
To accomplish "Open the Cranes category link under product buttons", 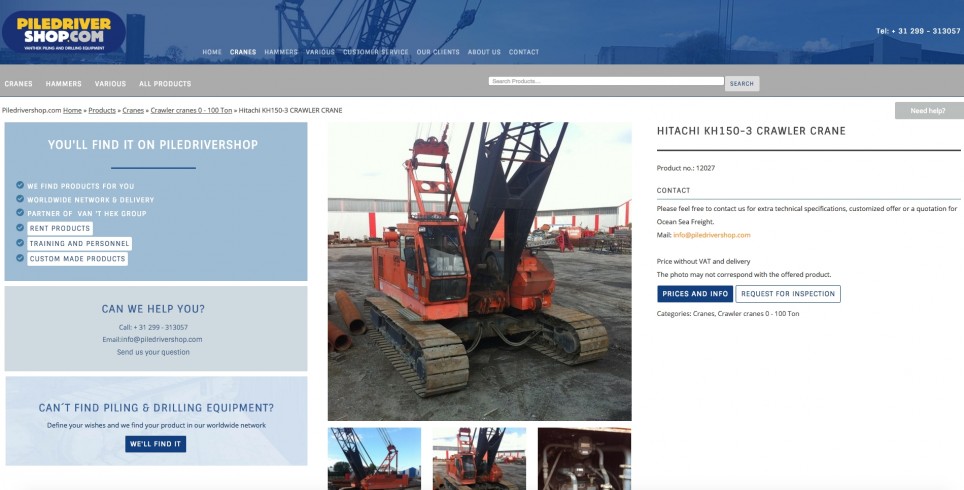I will pos(703,314).
